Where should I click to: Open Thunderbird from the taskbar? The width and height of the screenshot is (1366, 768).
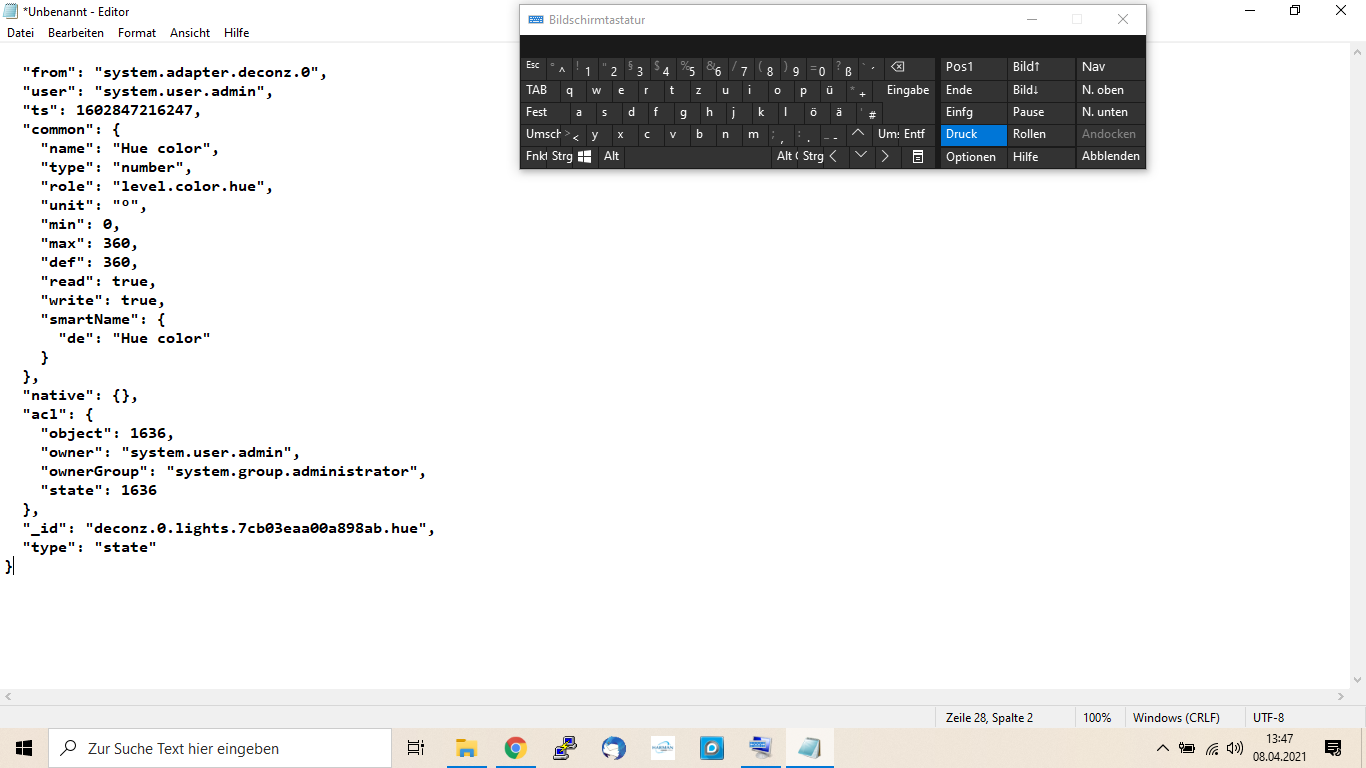[613, 748]
